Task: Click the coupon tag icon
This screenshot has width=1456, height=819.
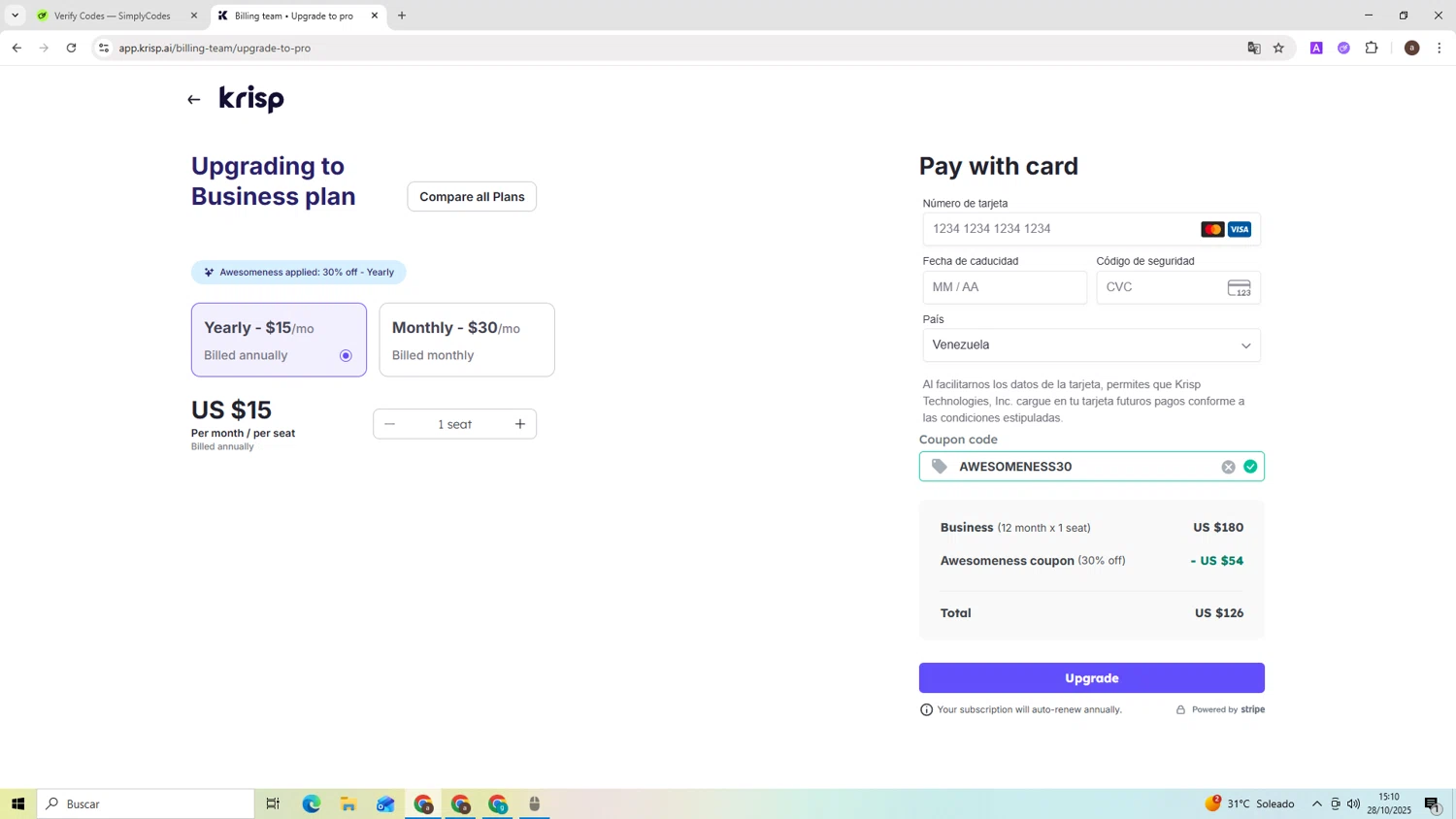Action: [939, 467]
